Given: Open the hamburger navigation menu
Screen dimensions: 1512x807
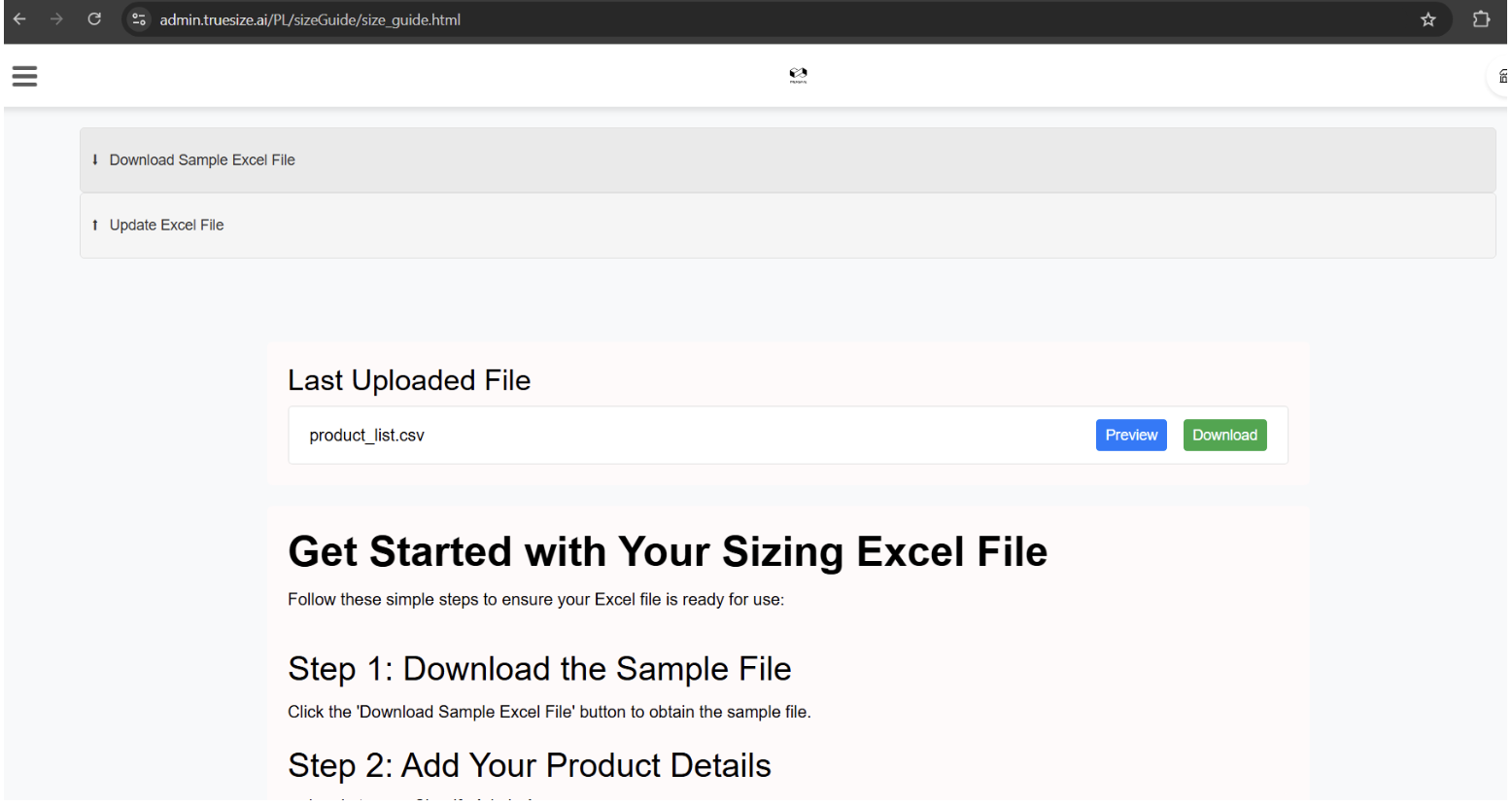Looking at the screenshot, I should tap(24, 76).
